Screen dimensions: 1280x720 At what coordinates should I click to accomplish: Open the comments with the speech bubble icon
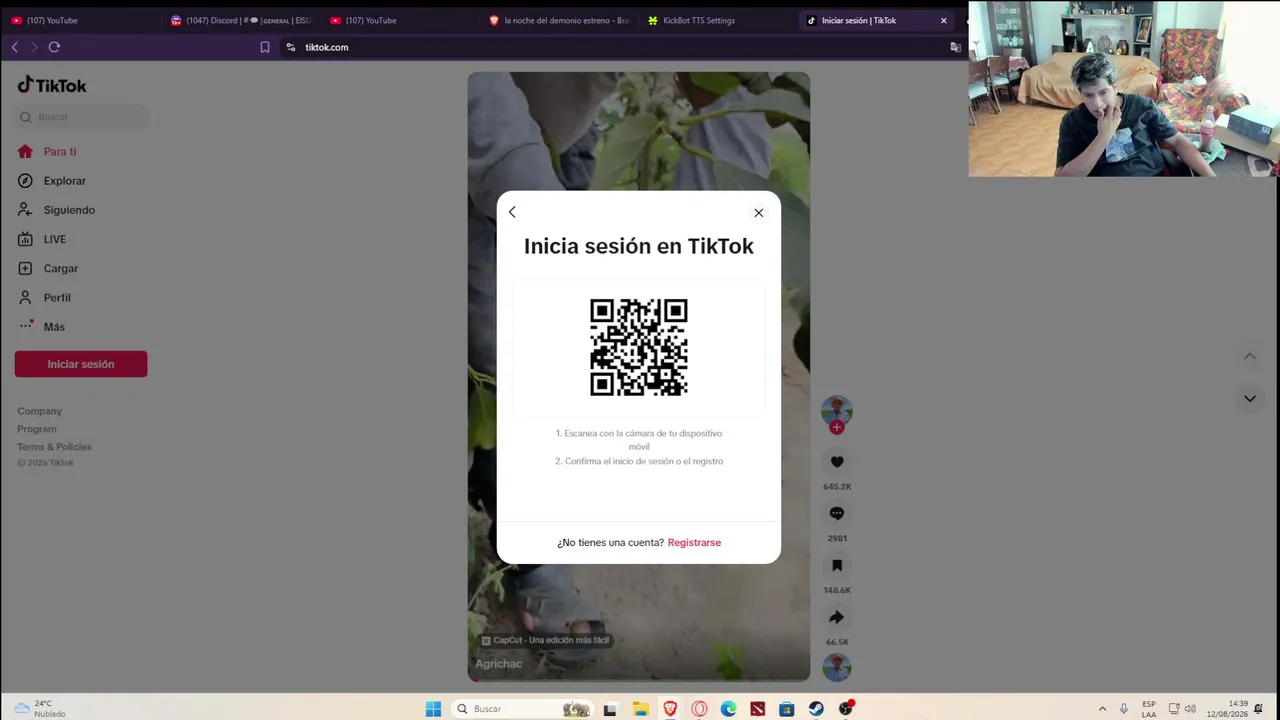[x=837, y=514]
